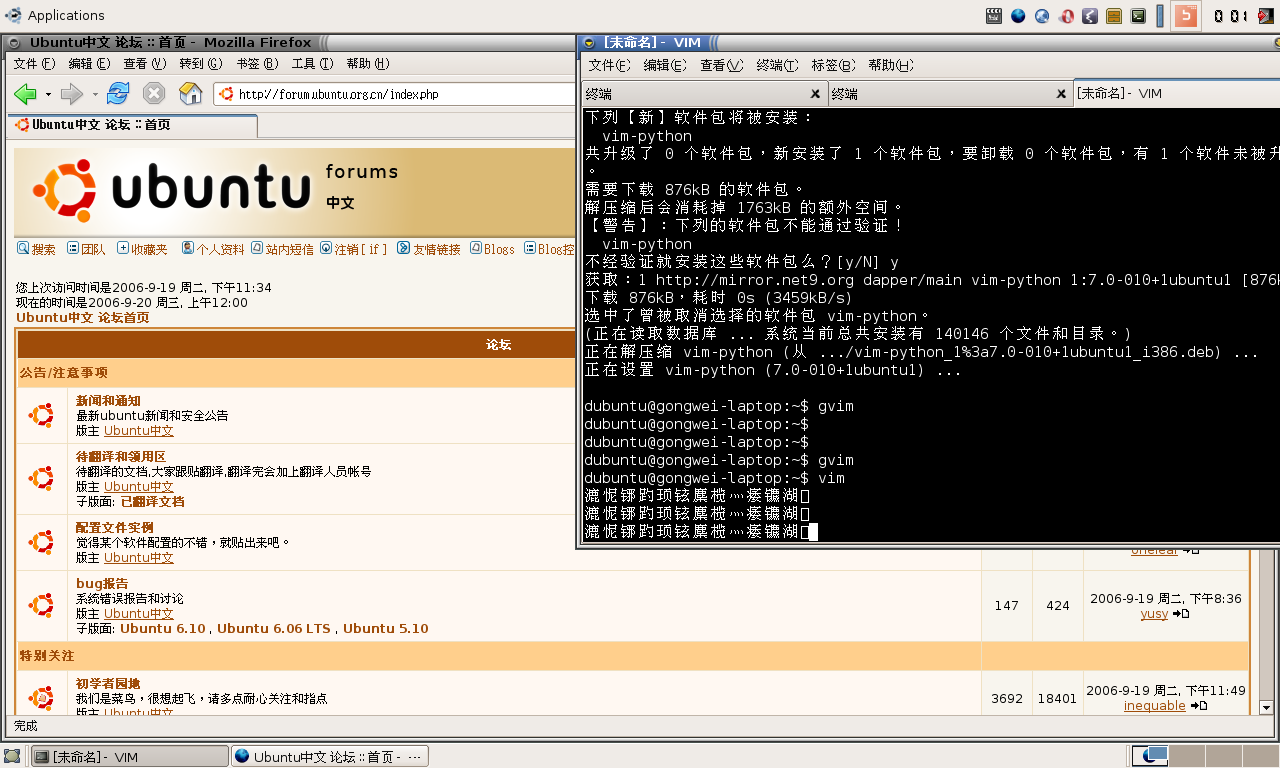Close the second 终端 tab with its X
1280x768 pixels.
[1061, 93]
